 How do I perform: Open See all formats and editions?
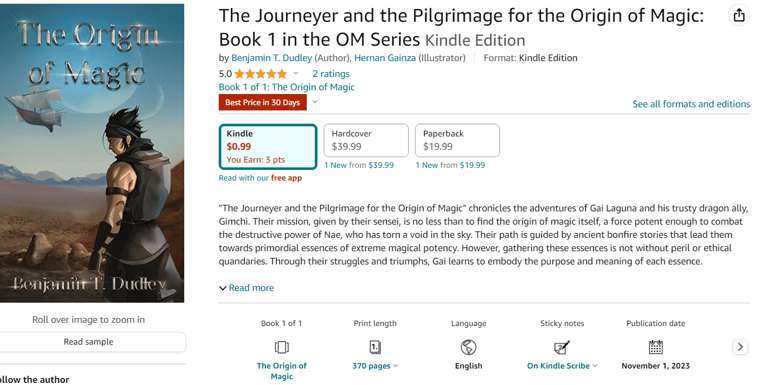[x=691, y=104]
